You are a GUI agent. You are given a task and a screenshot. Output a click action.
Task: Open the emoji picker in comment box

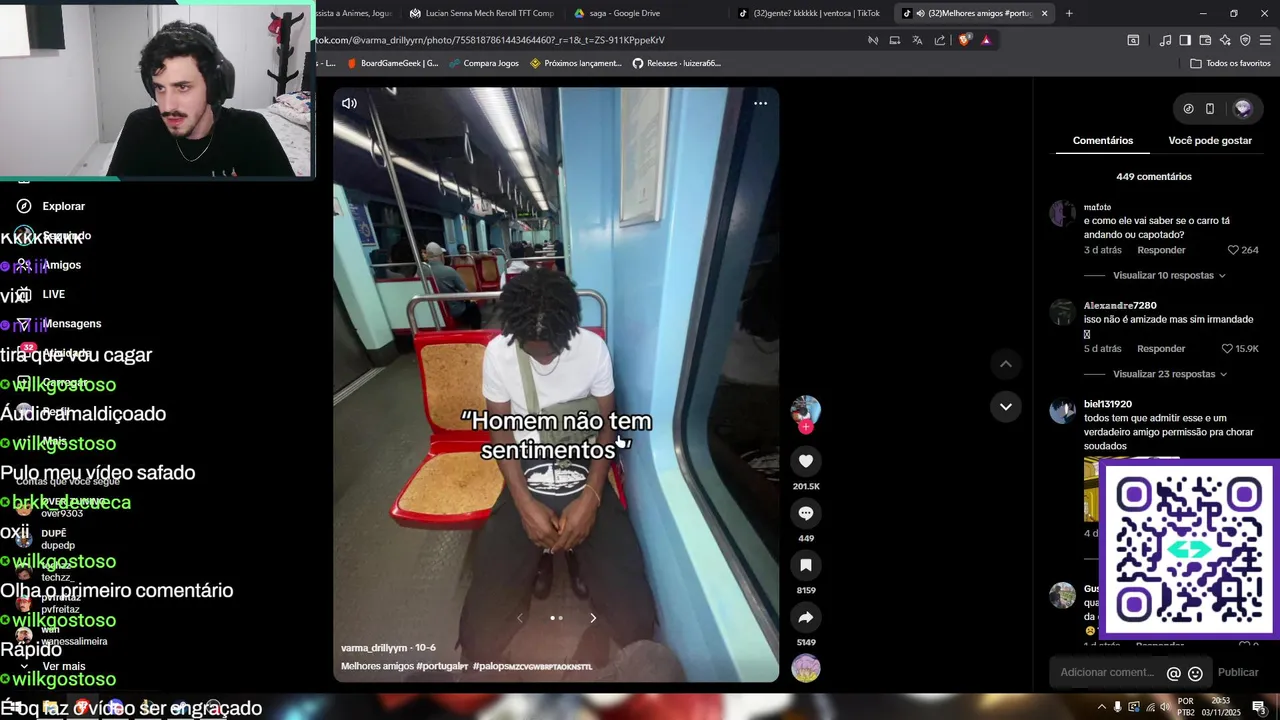(1195, 674)
